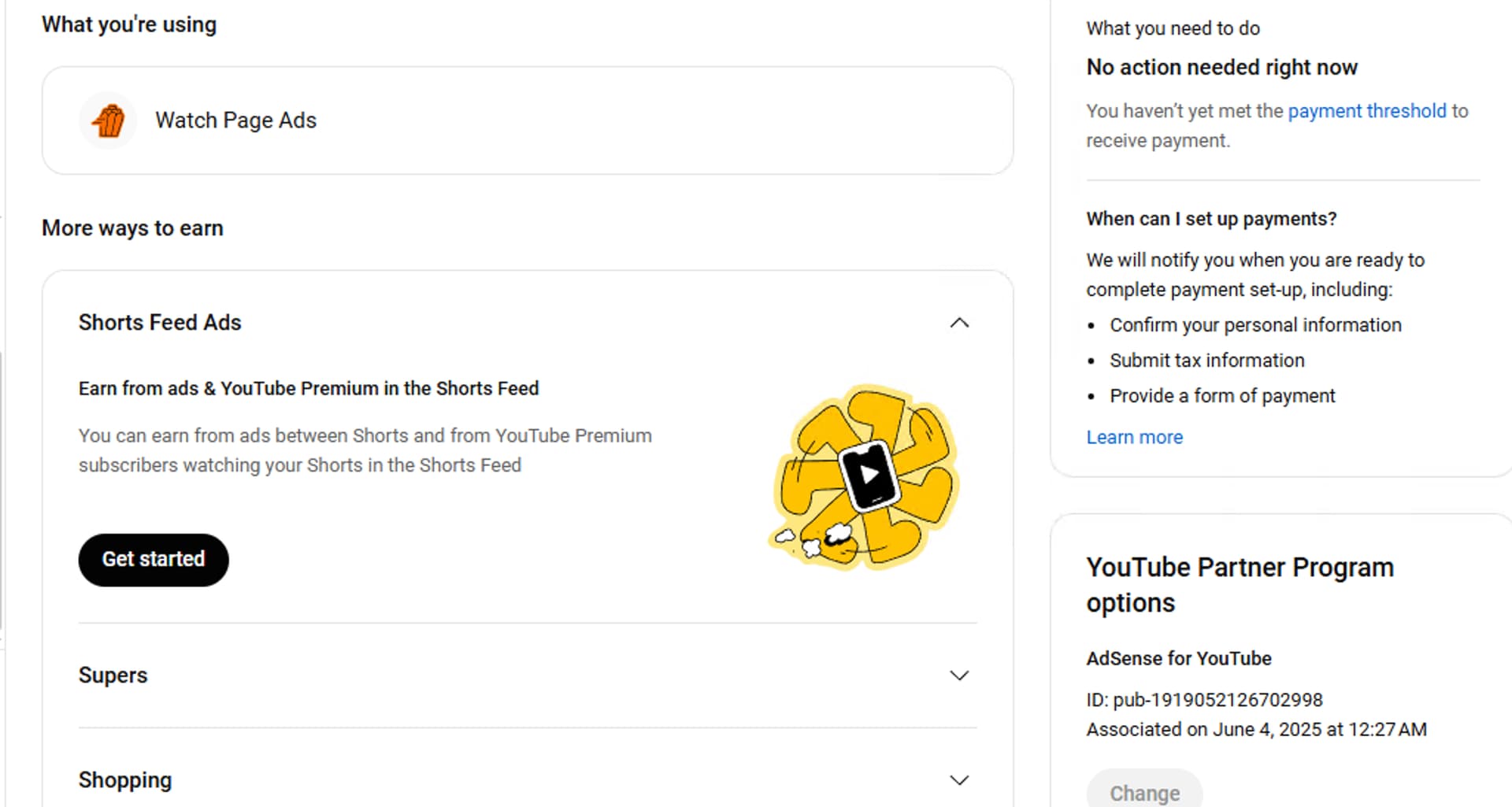Click the YouTube Partner Program options heading

pos(1240,584)
